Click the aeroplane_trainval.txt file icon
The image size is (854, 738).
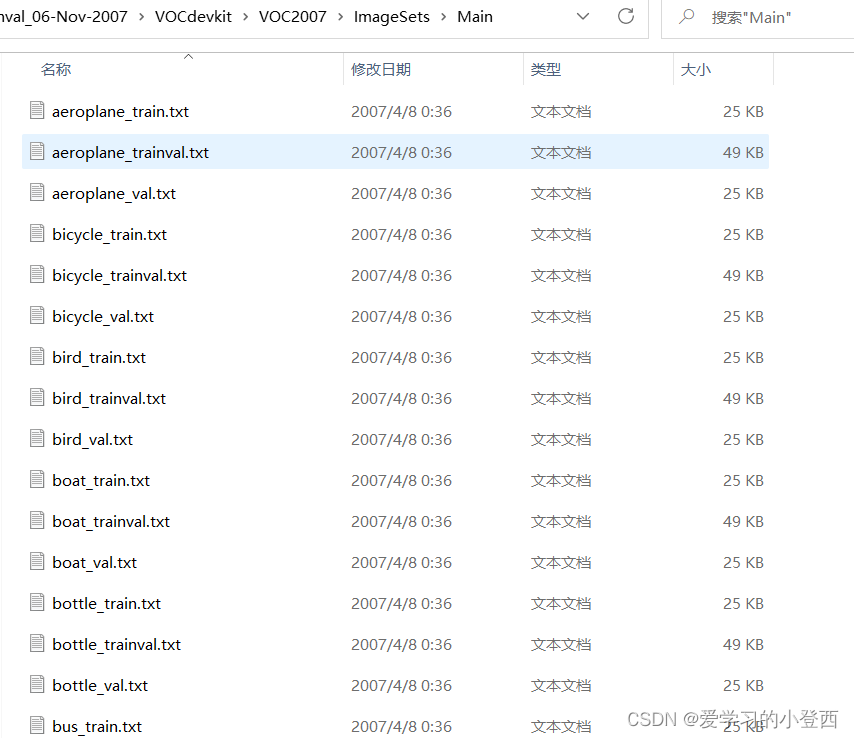(x=37, y=151)
